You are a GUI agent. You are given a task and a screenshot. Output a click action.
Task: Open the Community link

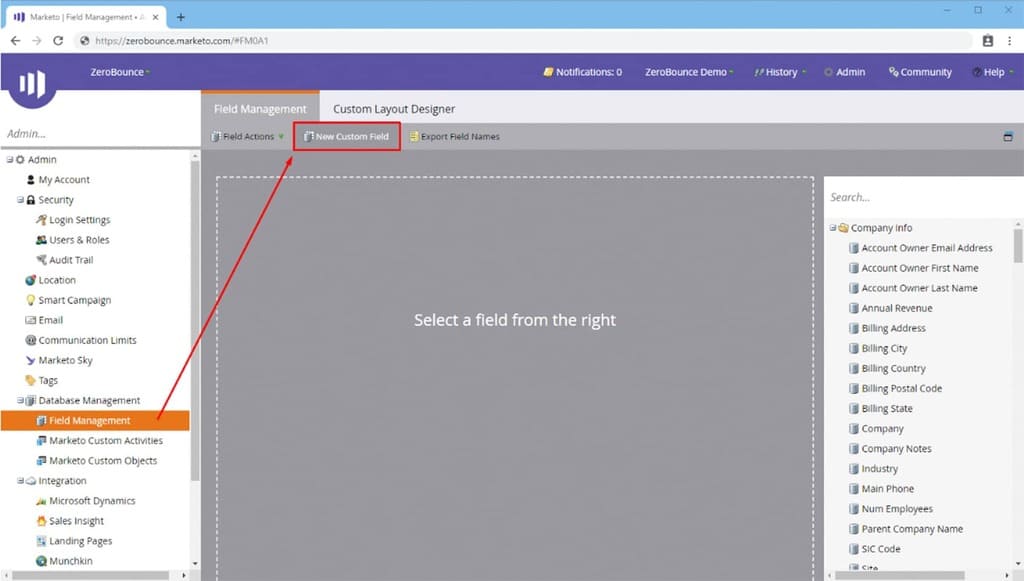tap(920, 72)
